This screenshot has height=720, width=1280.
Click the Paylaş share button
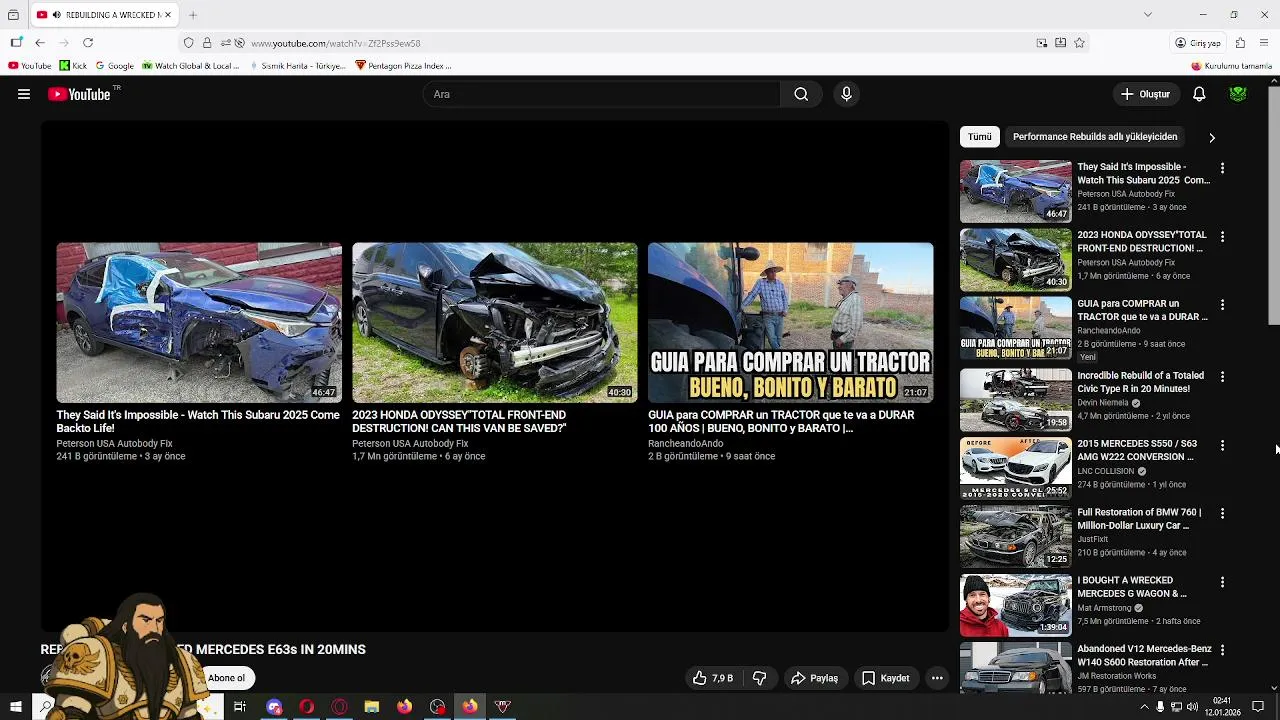[x=814, y=678]
